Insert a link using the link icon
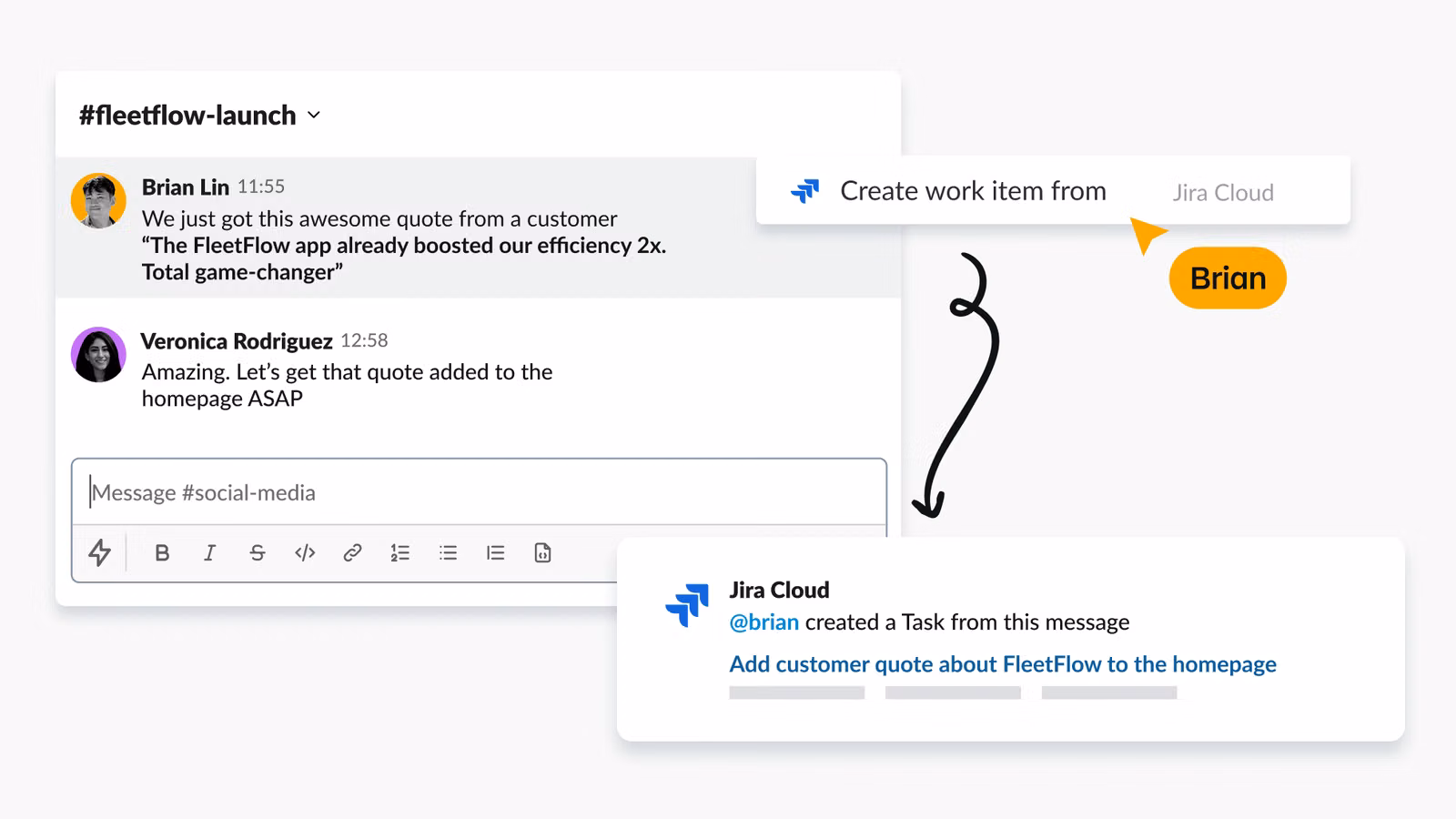Viewport: 1456px width, 819px height. click(x=353, y=552)
